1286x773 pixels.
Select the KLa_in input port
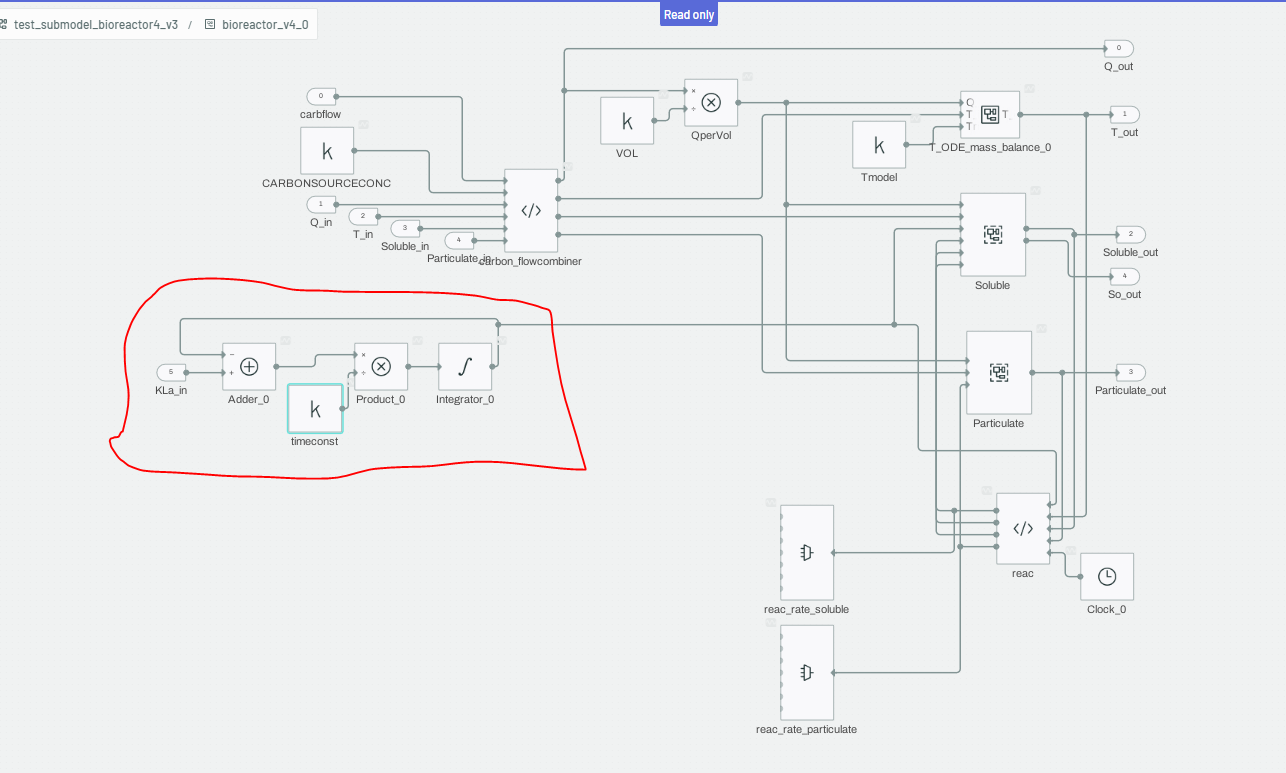[x=171, y=372]
